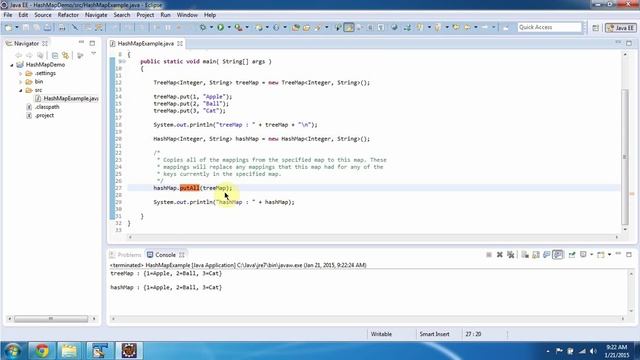Open Chrome from the Windows taskbar

click(x=42, y=351)
